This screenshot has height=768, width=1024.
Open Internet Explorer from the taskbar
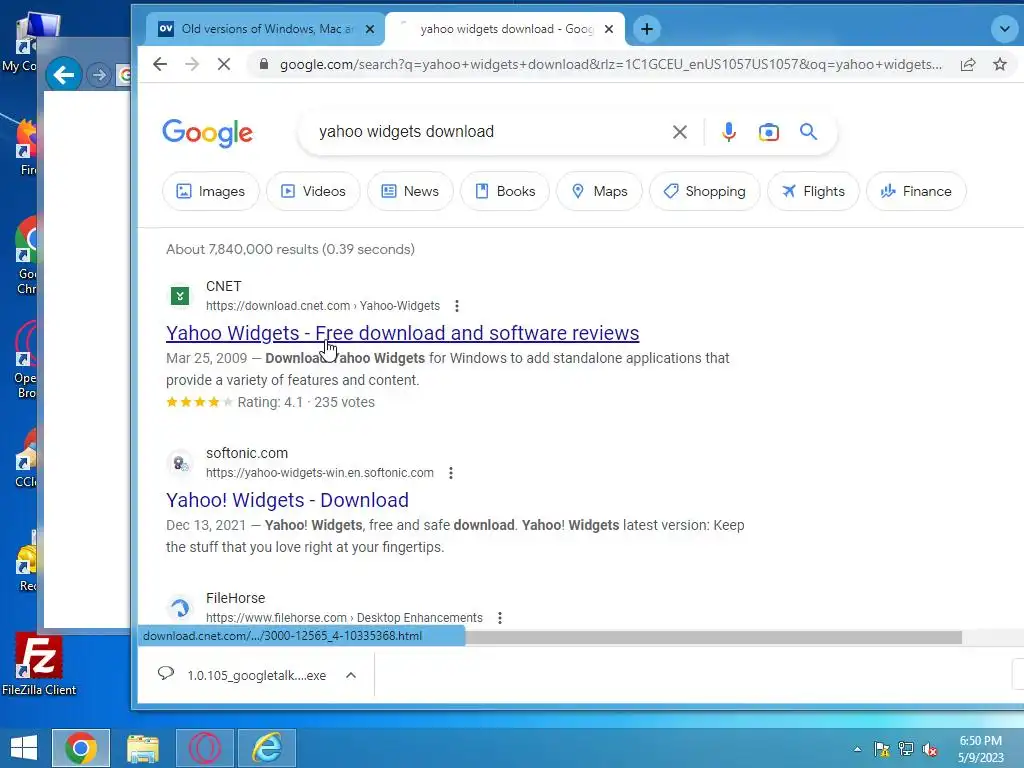click(x=267, y=748)
